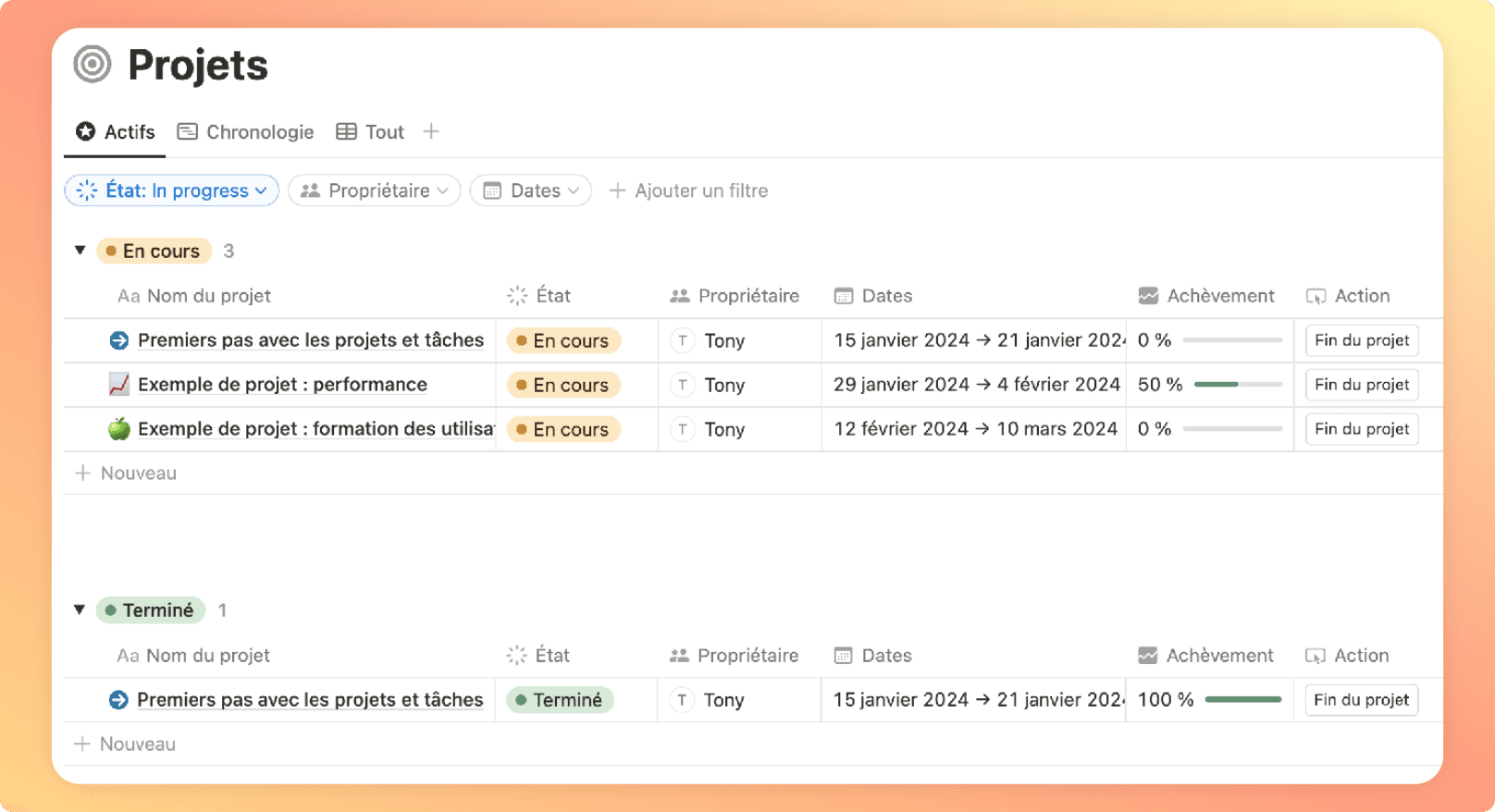1495x812 pixels.
Task: Open Exemple de projet : formation des utilisateurs
Action: pyautogui.click(x=315, y=429)
